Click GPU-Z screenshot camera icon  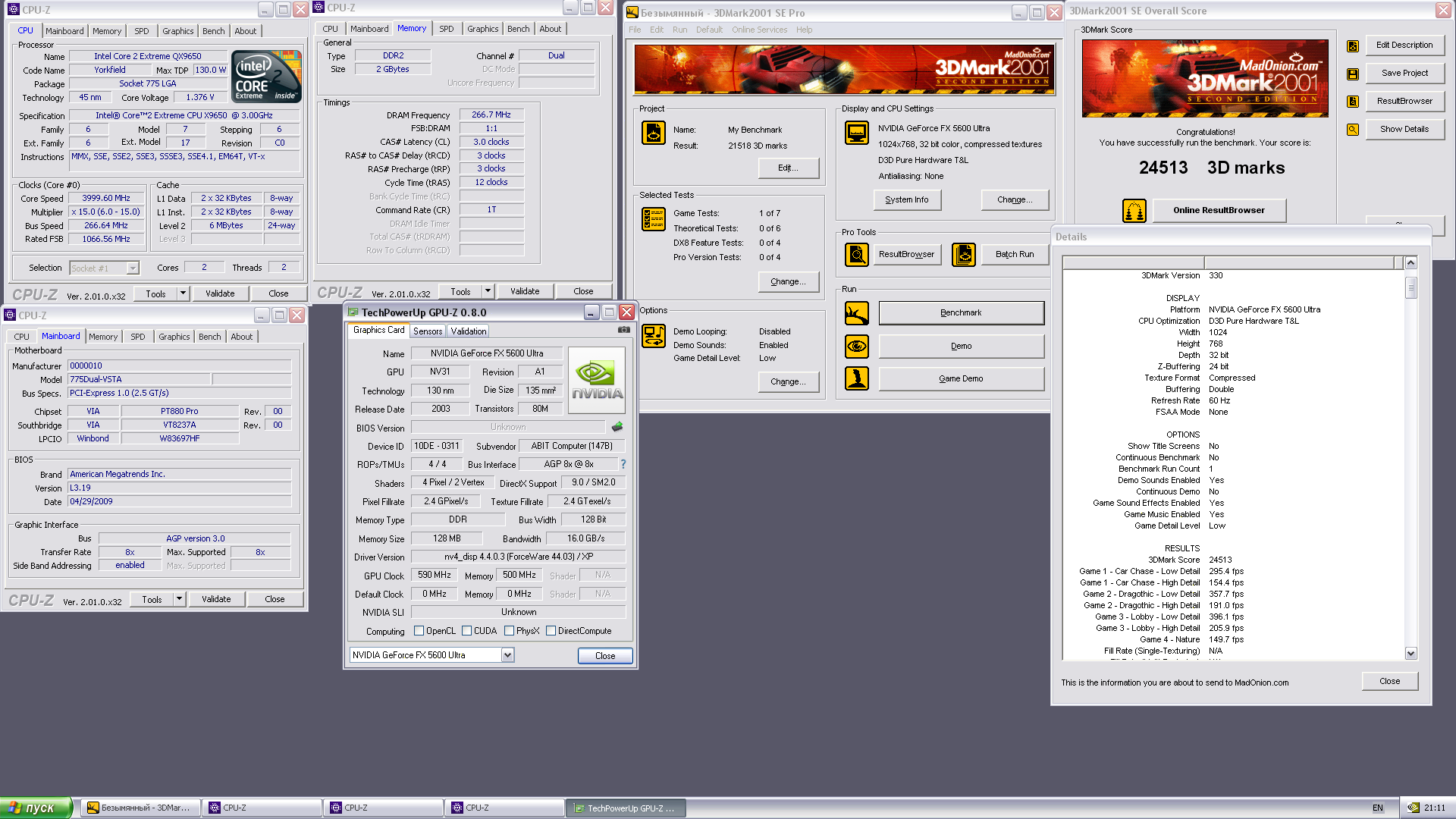click(624, 330)
